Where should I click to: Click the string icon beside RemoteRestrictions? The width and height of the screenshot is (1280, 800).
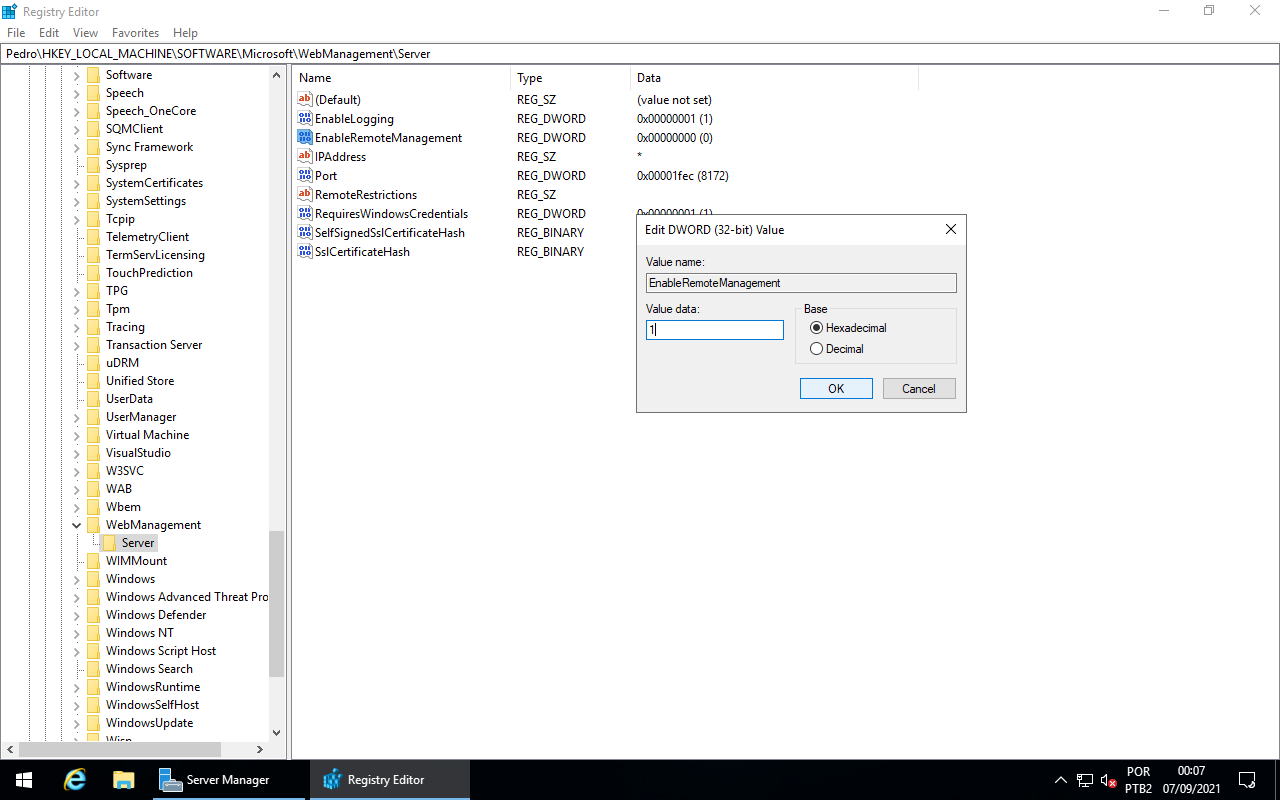tap(305, 194)
